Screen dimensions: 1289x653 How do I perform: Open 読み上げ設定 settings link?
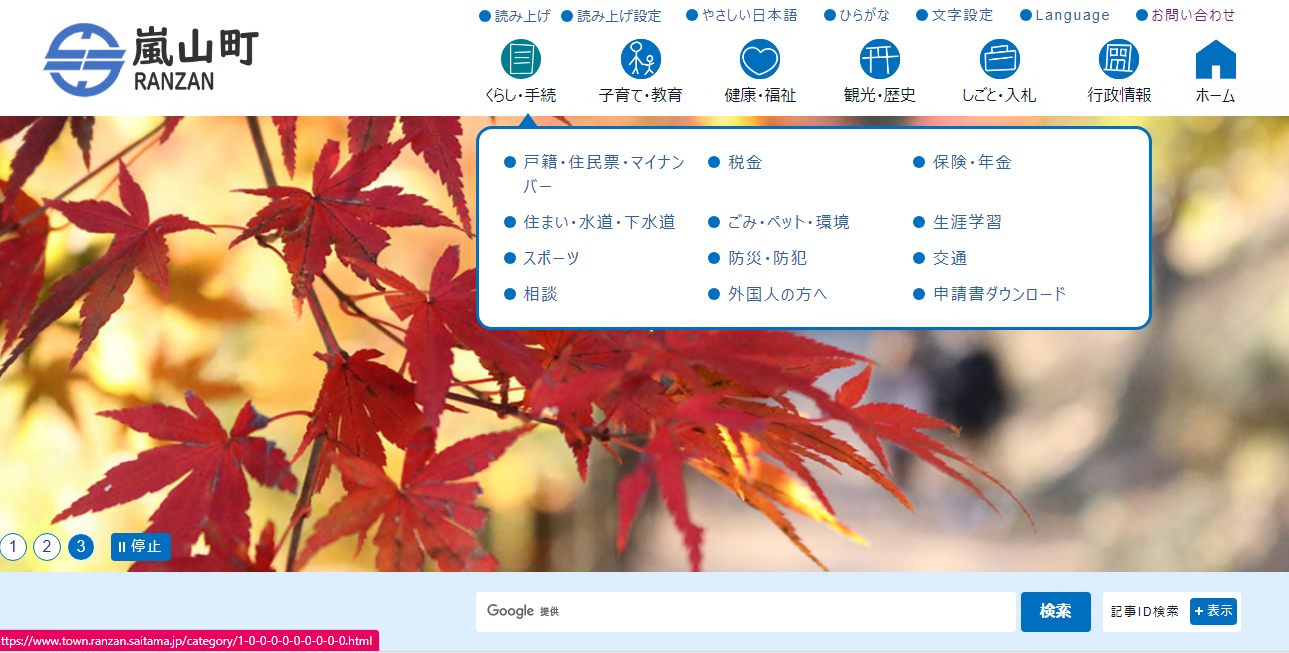[611, 15]
